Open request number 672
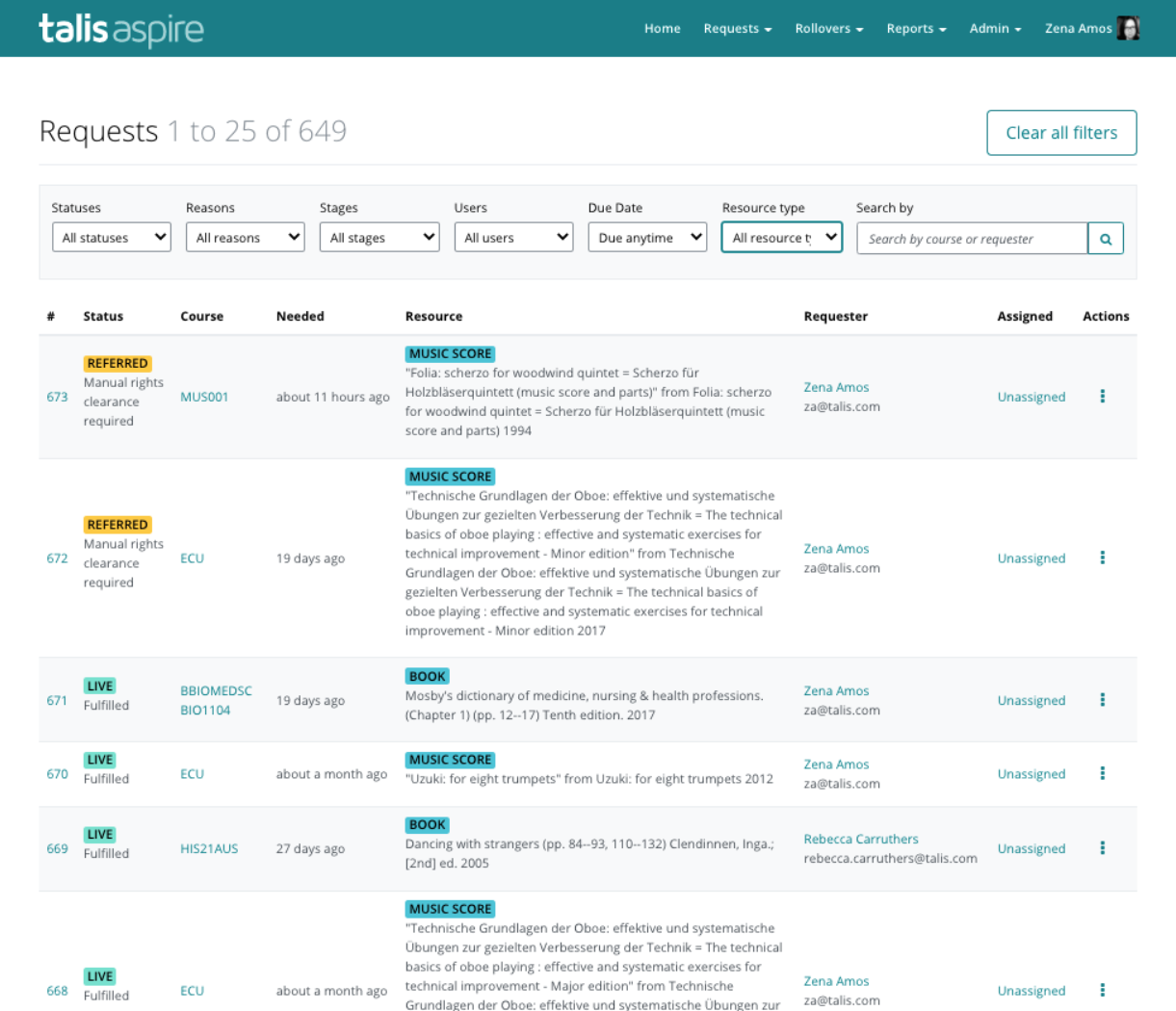 58,558
